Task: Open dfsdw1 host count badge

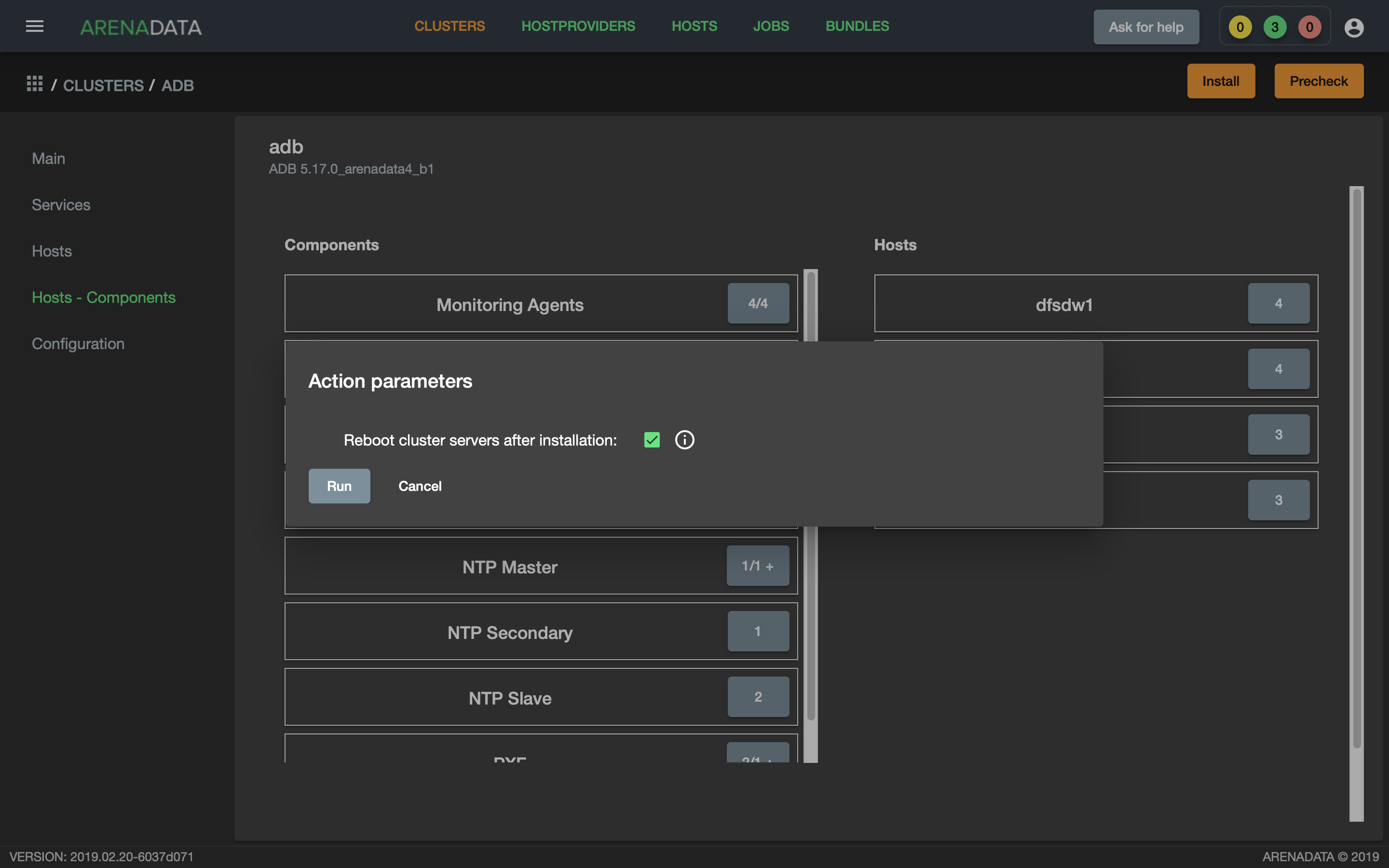Action: pyautogui.click(x=1278, y=303)
